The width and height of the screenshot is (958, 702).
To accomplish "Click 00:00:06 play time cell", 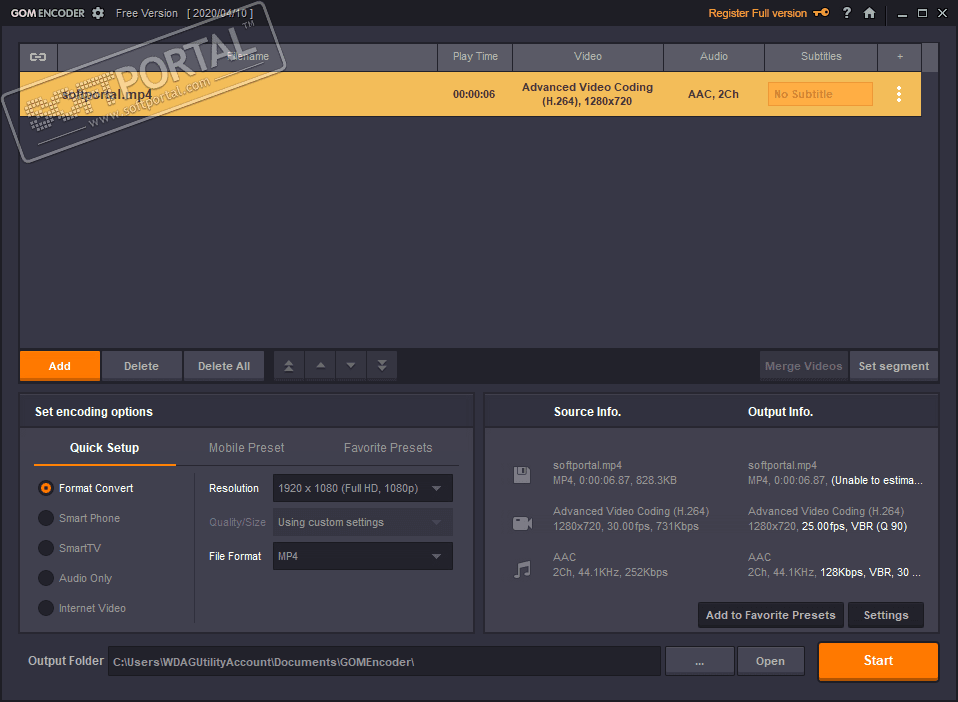I will click(x=474, y=94).
